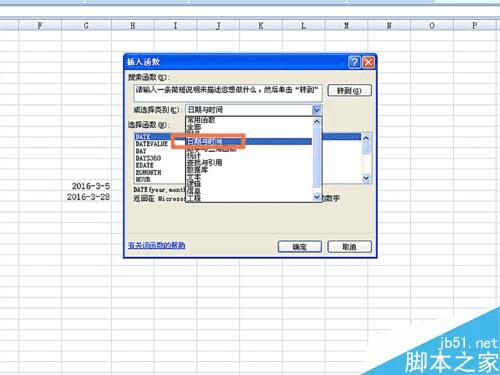The image size is (500, 375).
Task: Close the 插入函数 dialog with the X
Action: point(368,62)
